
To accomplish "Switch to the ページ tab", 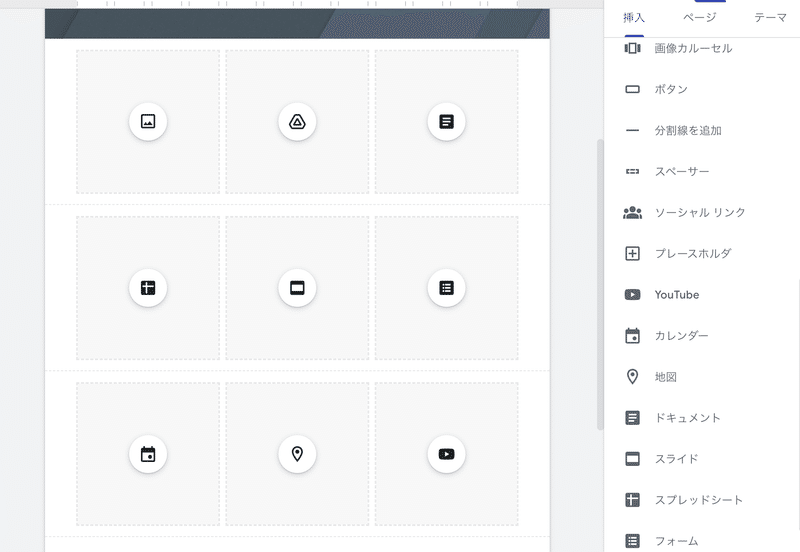I will click(699, 18).
